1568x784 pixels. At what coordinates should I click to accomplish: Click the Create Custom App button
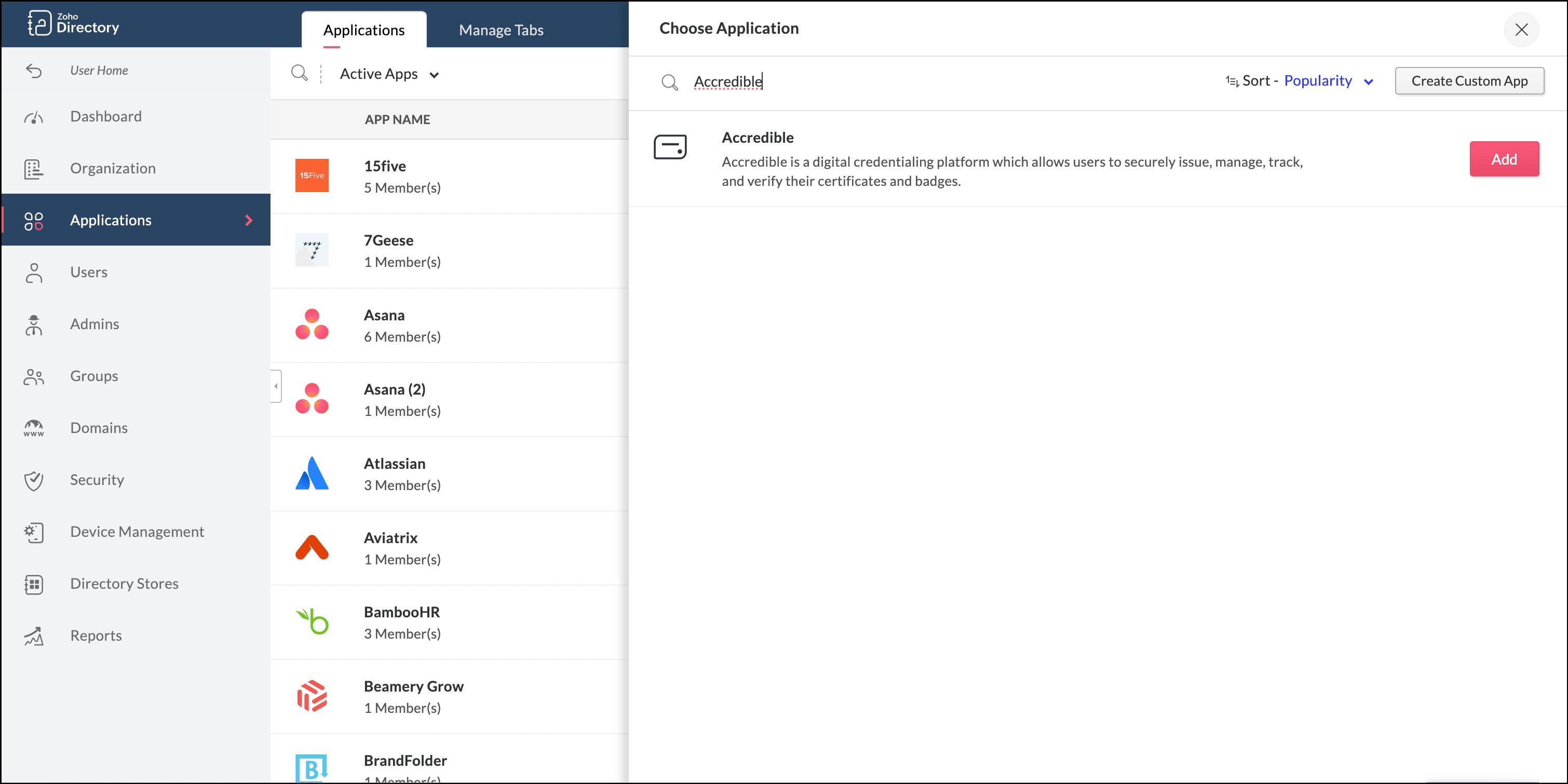click(1469, 81)
